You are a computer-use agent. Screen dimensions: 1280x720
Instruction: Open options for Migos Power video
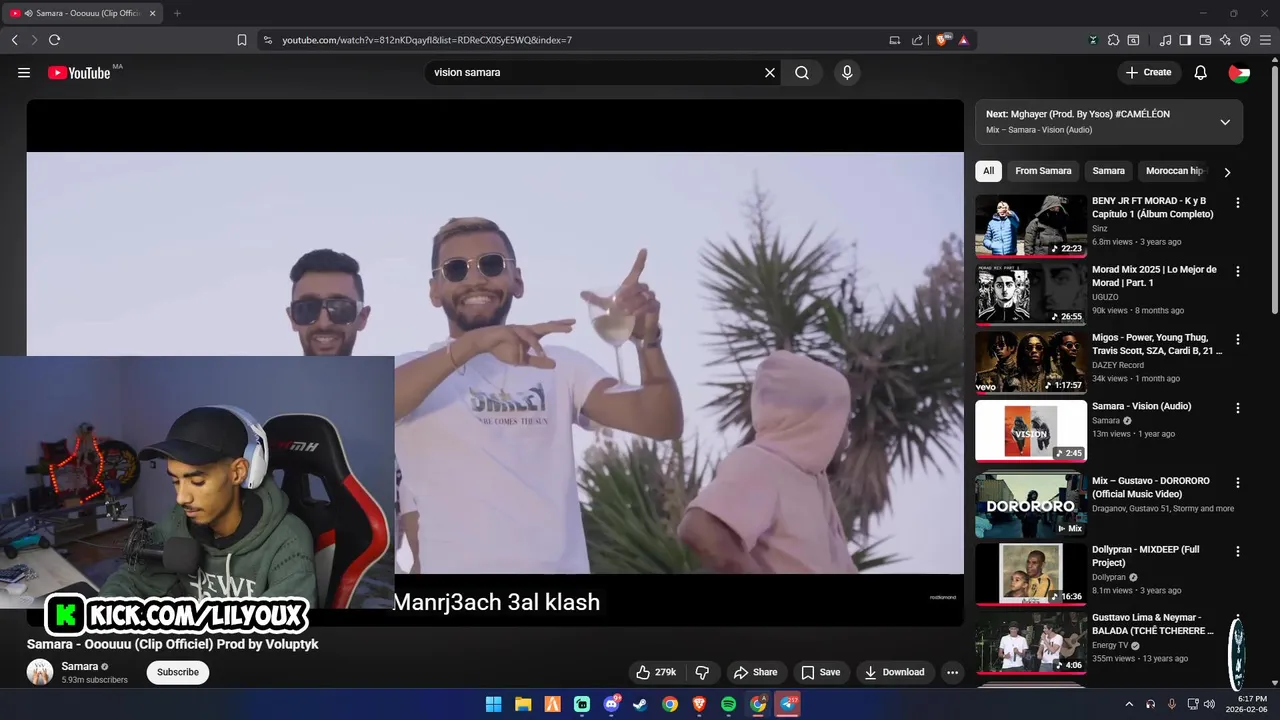click(x=1238, y=340)
